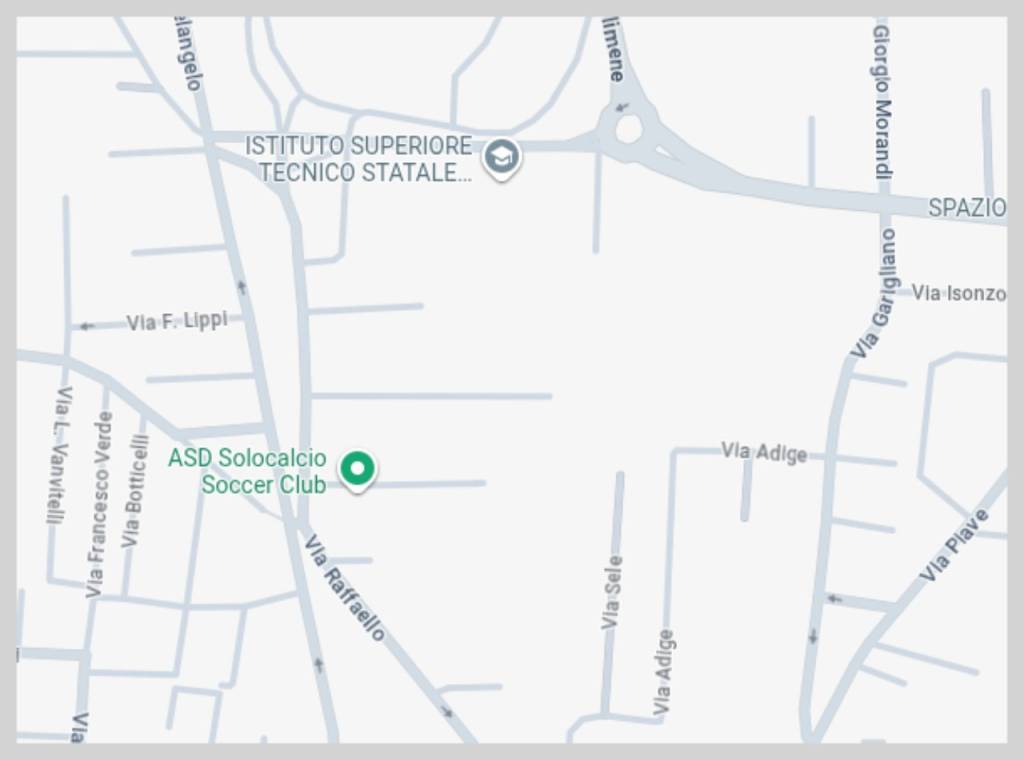Click the Via Piave street label
The image size is (1024, 760).
coord(954,546)
